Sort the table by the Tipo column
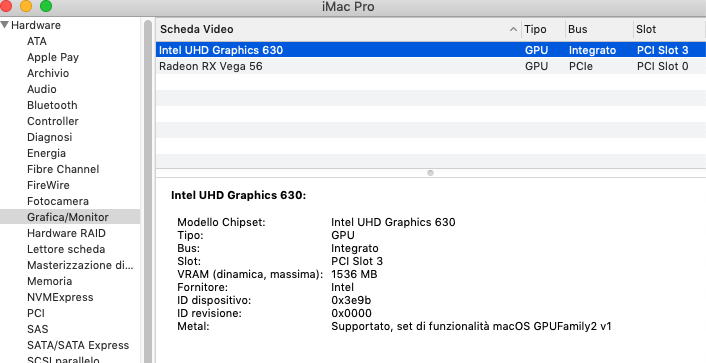The width and height of the screenshot is (706, 363). (543, 29)
